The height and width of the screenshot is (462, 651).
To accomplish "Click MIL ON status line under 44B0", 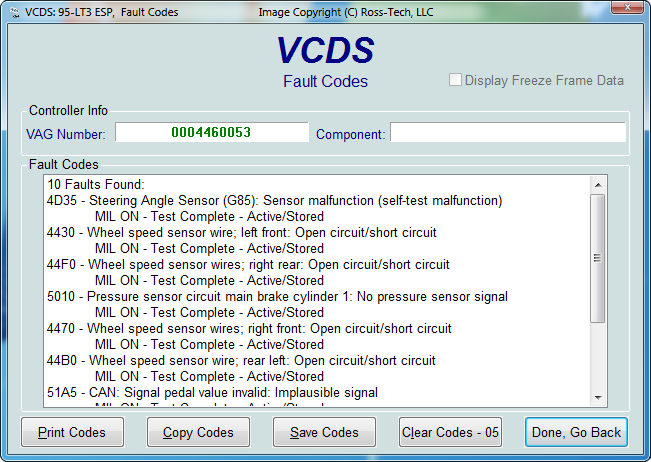I will click(x=209, y=376).
